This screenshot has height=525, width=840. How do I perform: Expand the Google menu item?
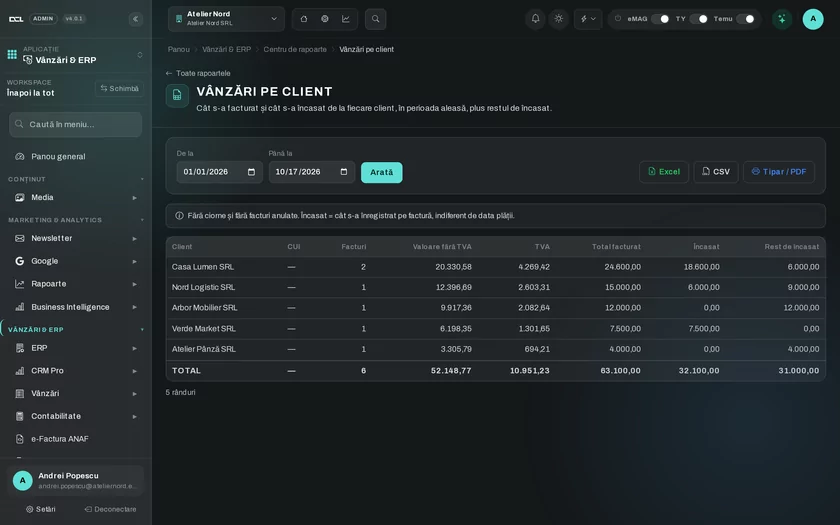pos(76,261)
